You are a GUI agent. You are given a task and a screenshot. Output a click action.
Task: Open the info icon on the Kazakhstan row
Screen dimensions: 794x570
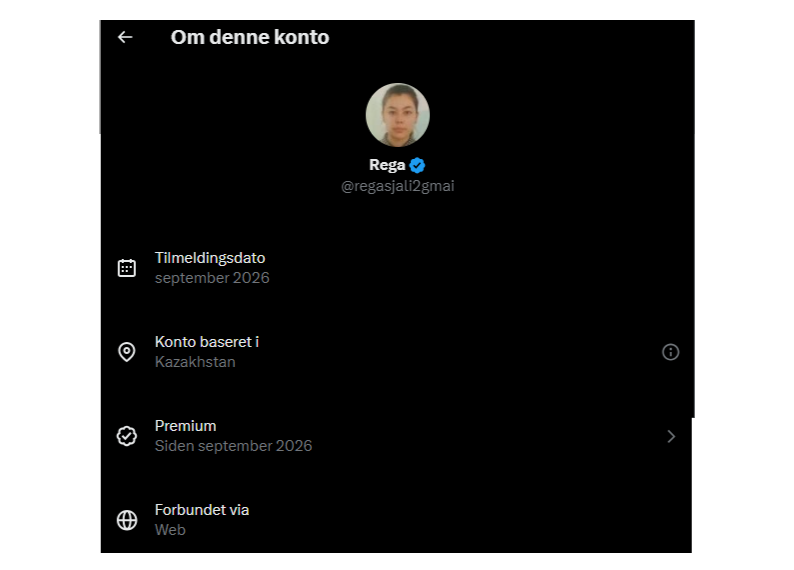click(670, 352)
